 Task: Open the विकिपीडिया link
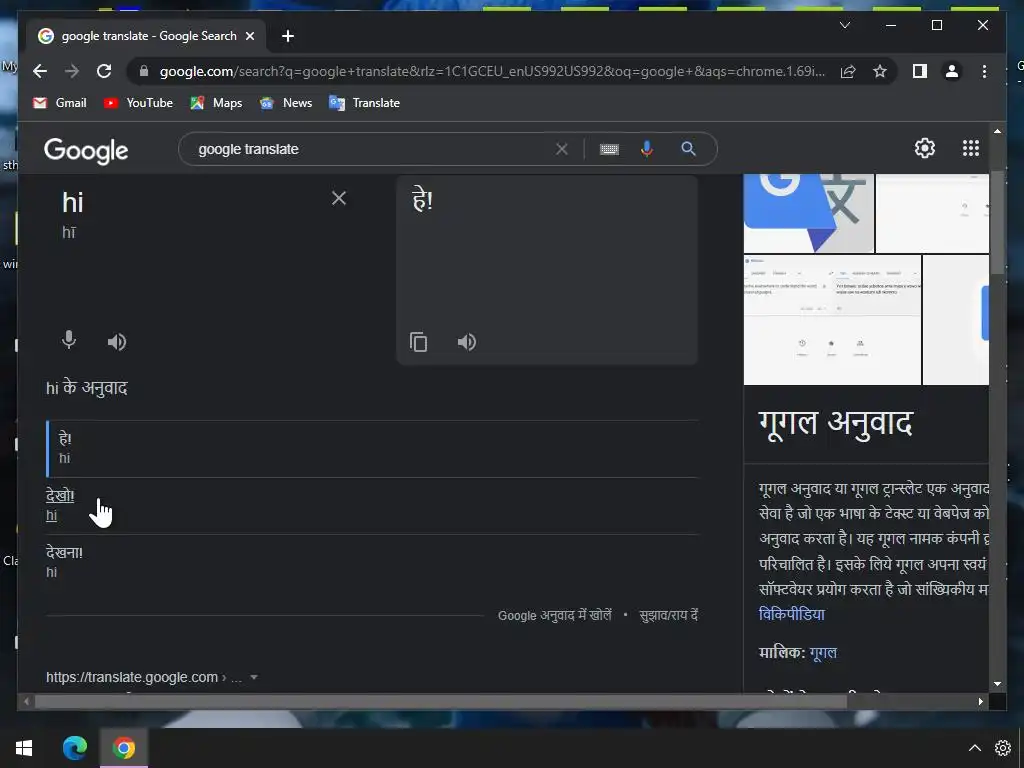(x=792, y=615)
